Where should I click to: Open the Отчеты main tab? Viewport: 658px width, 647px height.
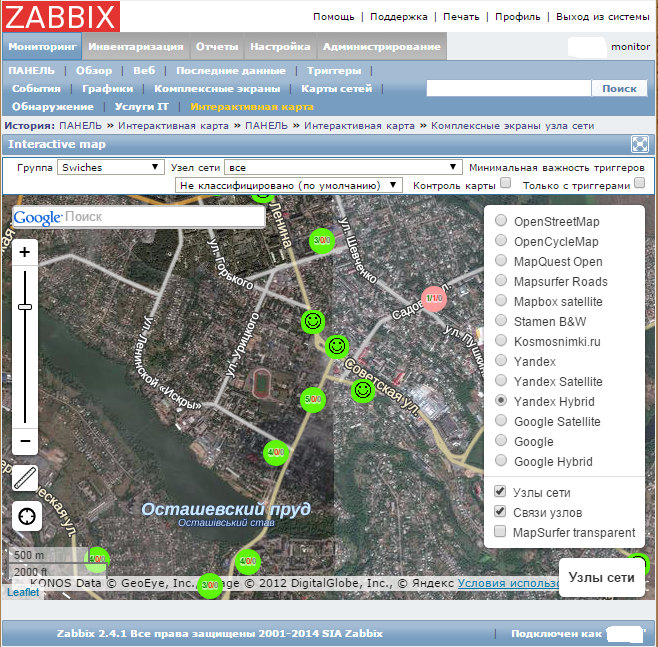tap(217, 47)
